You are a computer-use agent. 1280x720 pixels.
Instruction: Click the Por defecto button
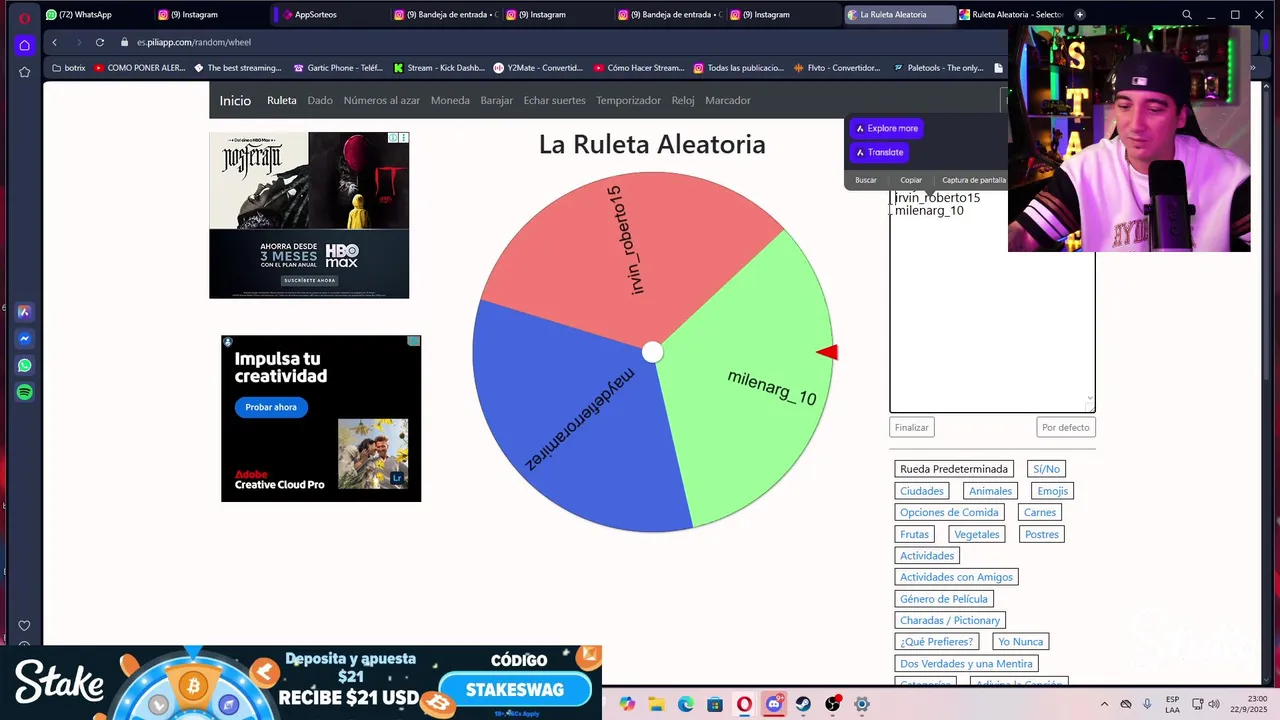coord(1066,427)
